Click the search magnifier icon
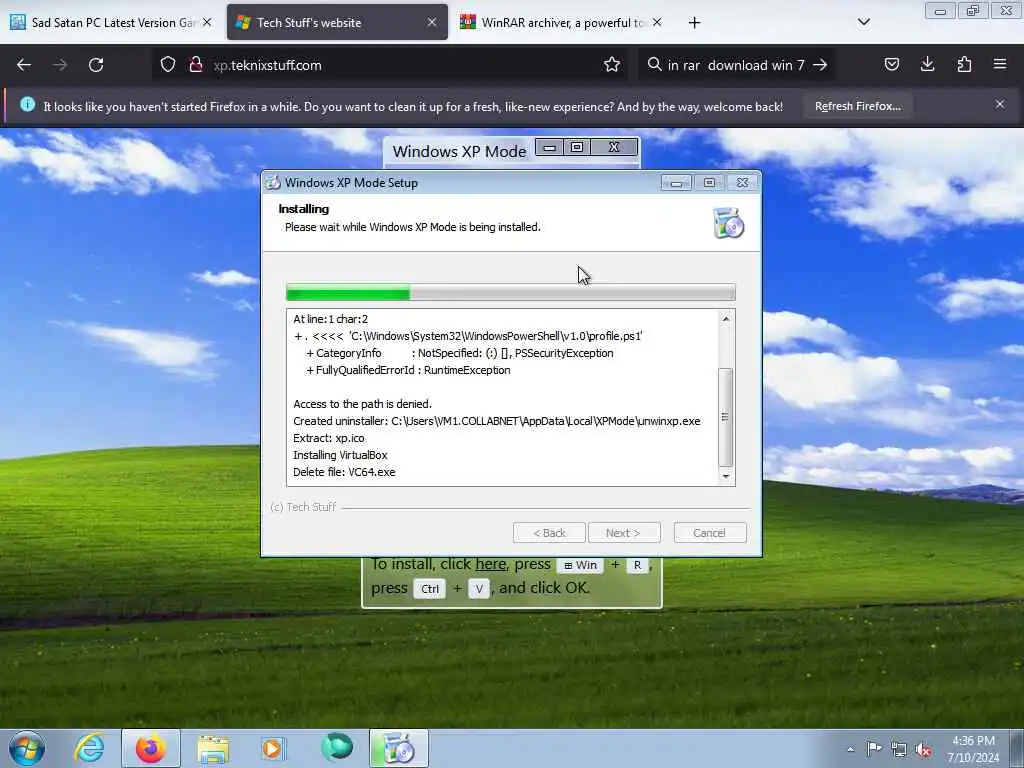 click(654, 64)
